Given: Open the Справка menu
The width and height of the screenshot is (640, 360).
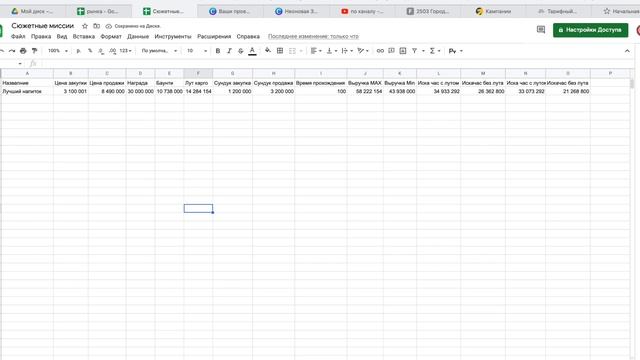Looking at the screenshot, I should (248, 37).
